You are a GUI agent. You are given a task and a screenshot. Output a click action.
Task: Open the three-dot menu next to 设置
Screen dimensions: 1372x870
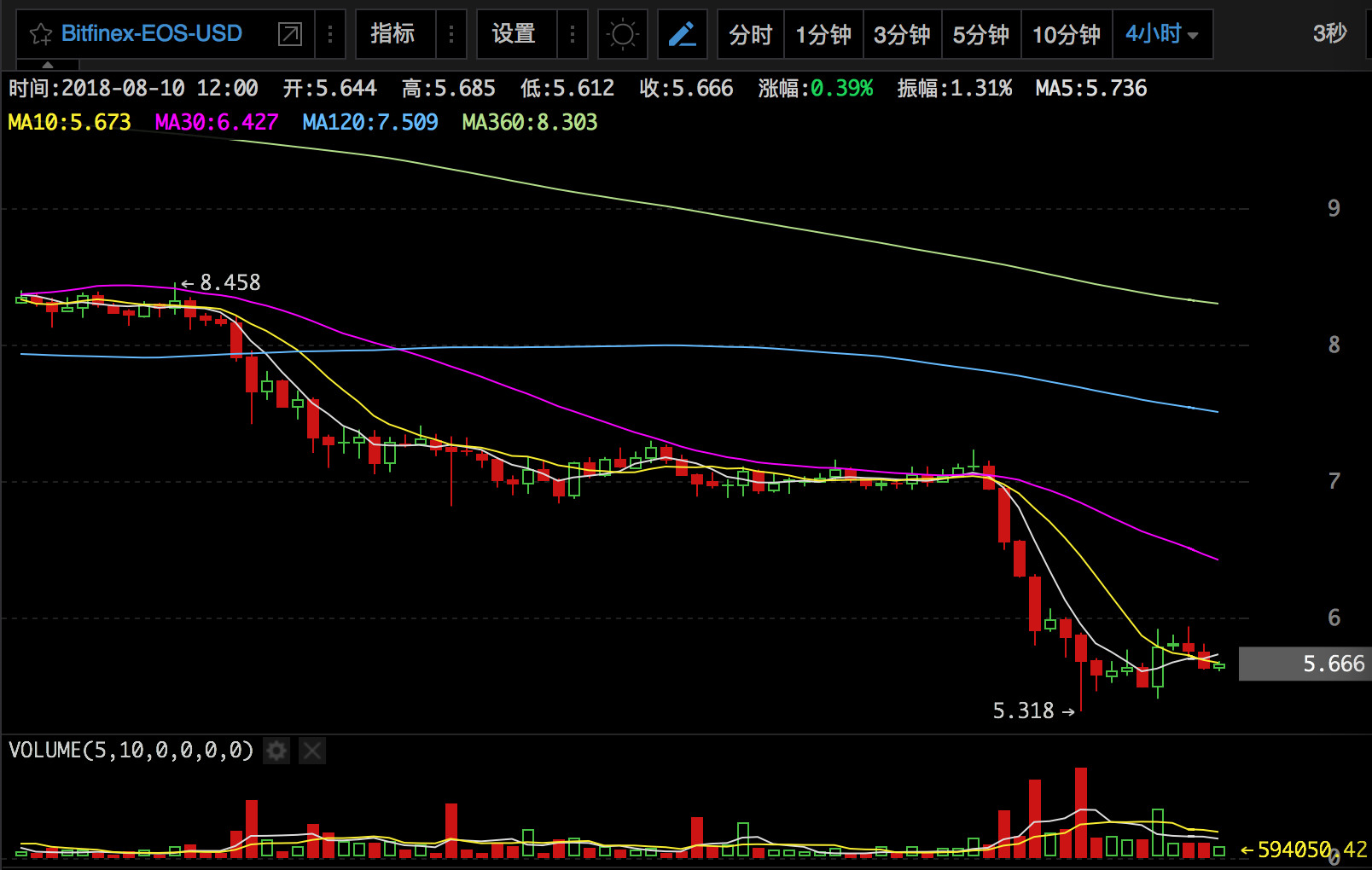point(573,34)
